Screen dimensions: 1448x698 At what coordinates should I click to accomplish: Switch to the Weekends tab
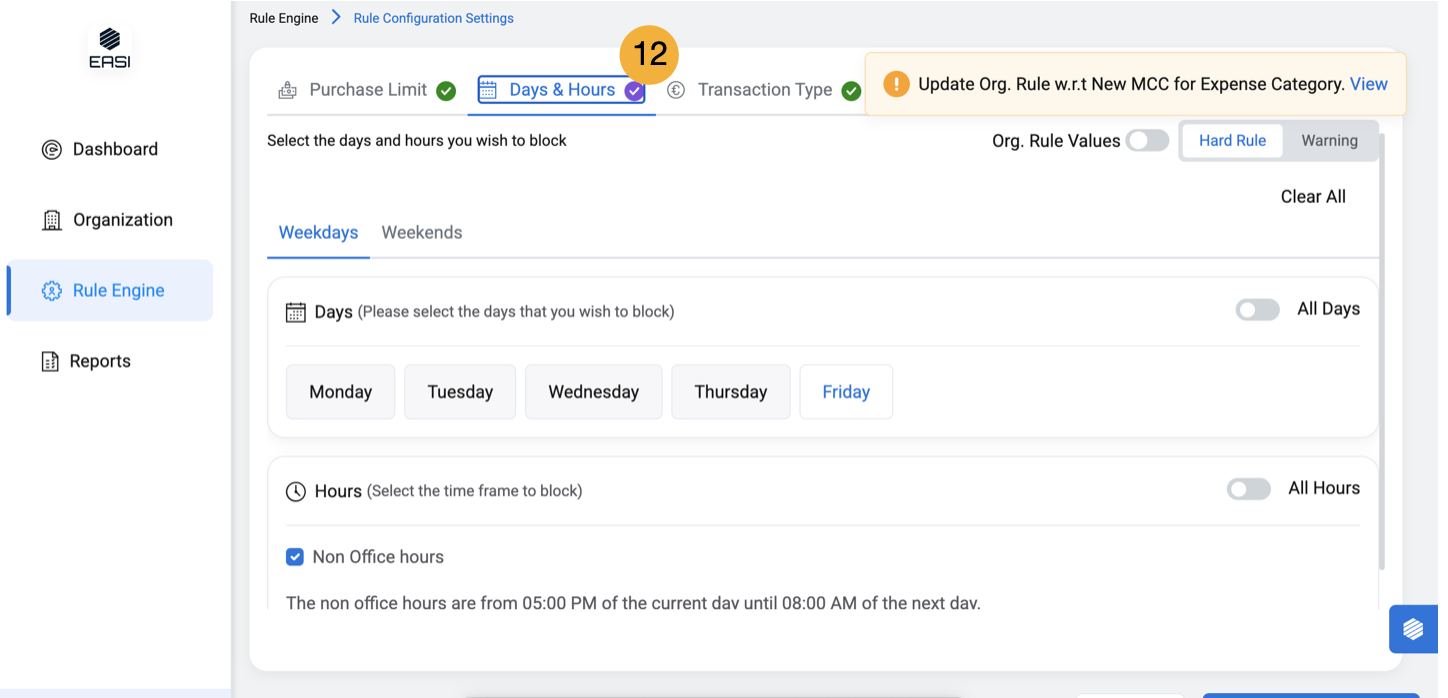(x=421, y=233)
